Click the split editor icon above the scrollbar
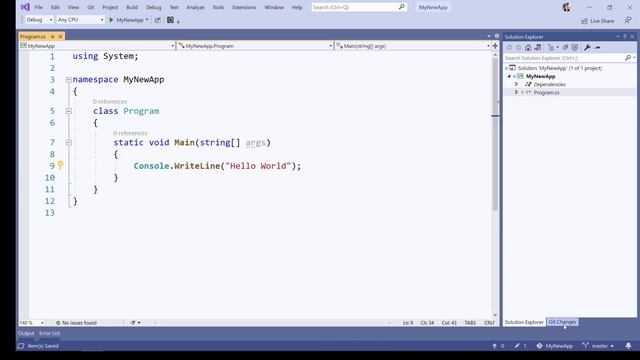Viewport: 640px width, 360px height. [495, 46]
